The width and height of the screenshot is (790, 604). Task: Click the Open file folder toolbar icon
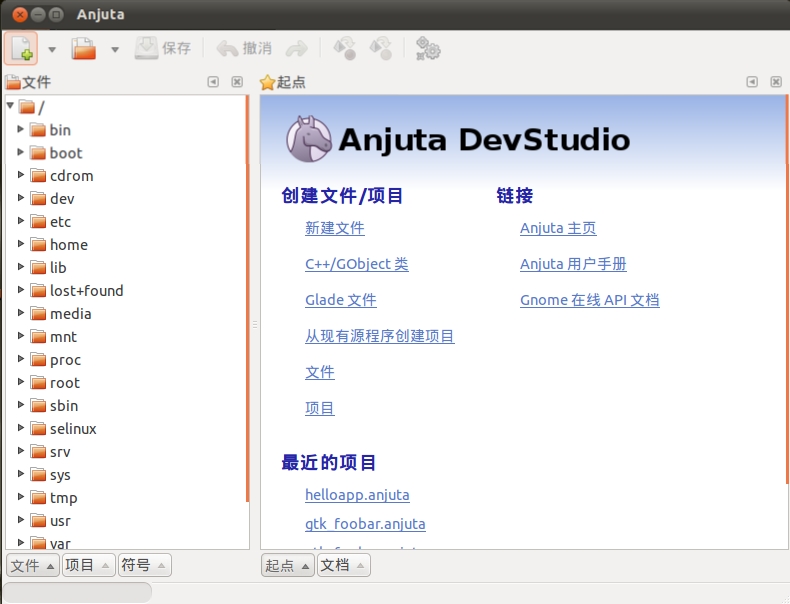pos(84,49)
